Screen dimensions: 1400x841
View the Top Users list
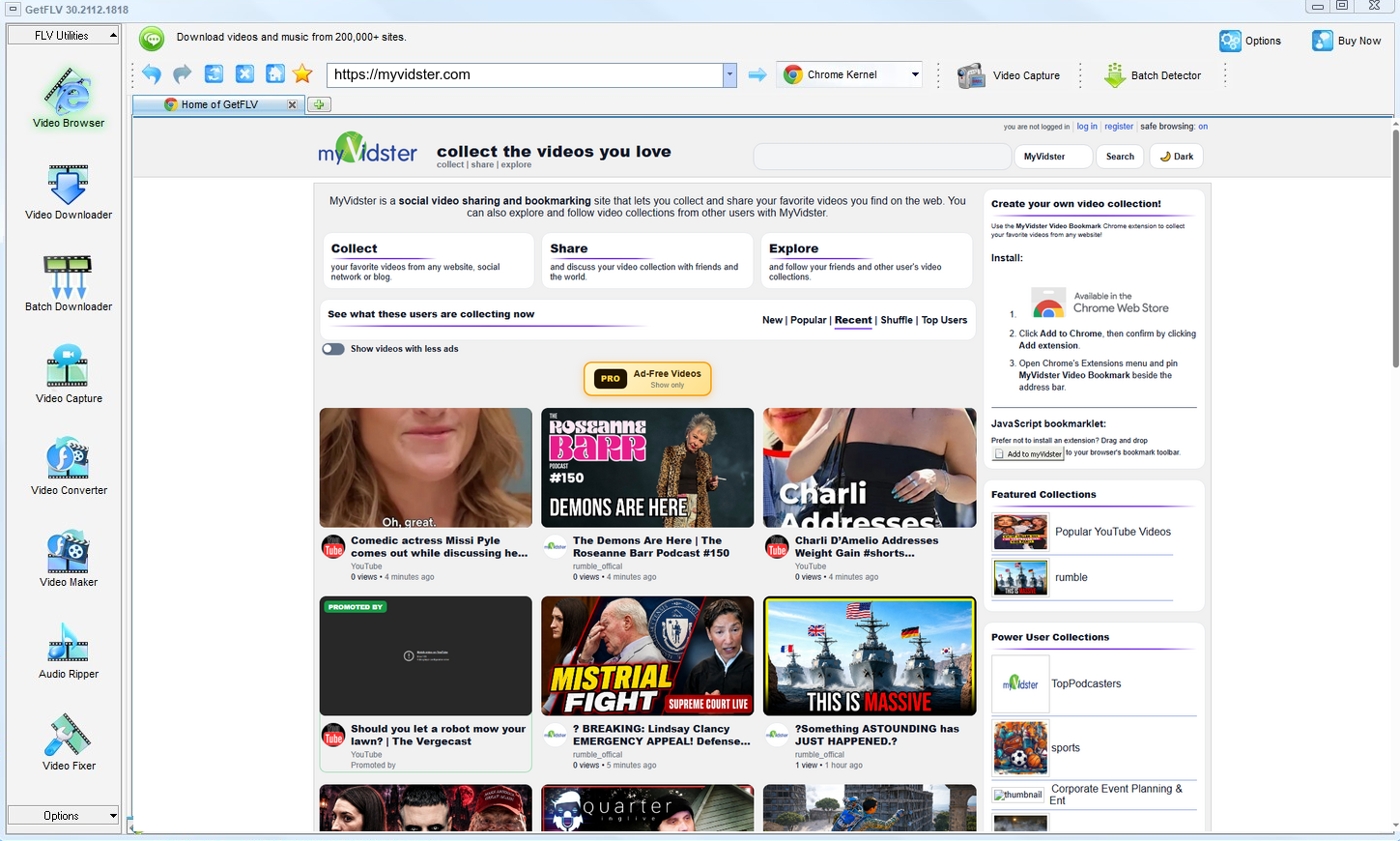[x=944, y=320]
